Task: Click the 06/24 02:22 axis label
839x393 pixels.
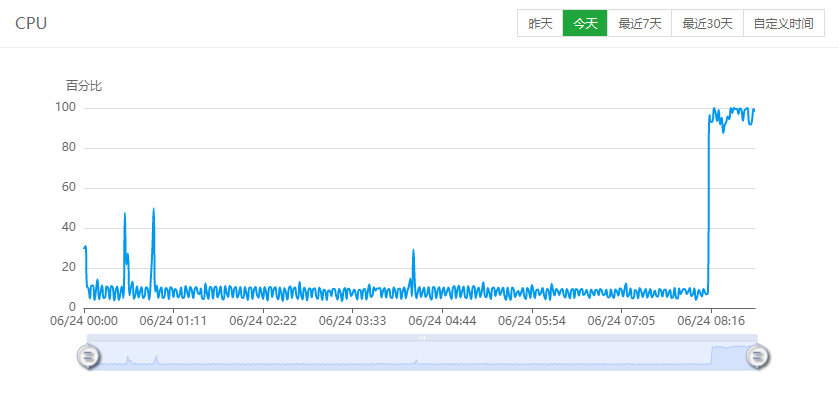Action: pos(263,321)
